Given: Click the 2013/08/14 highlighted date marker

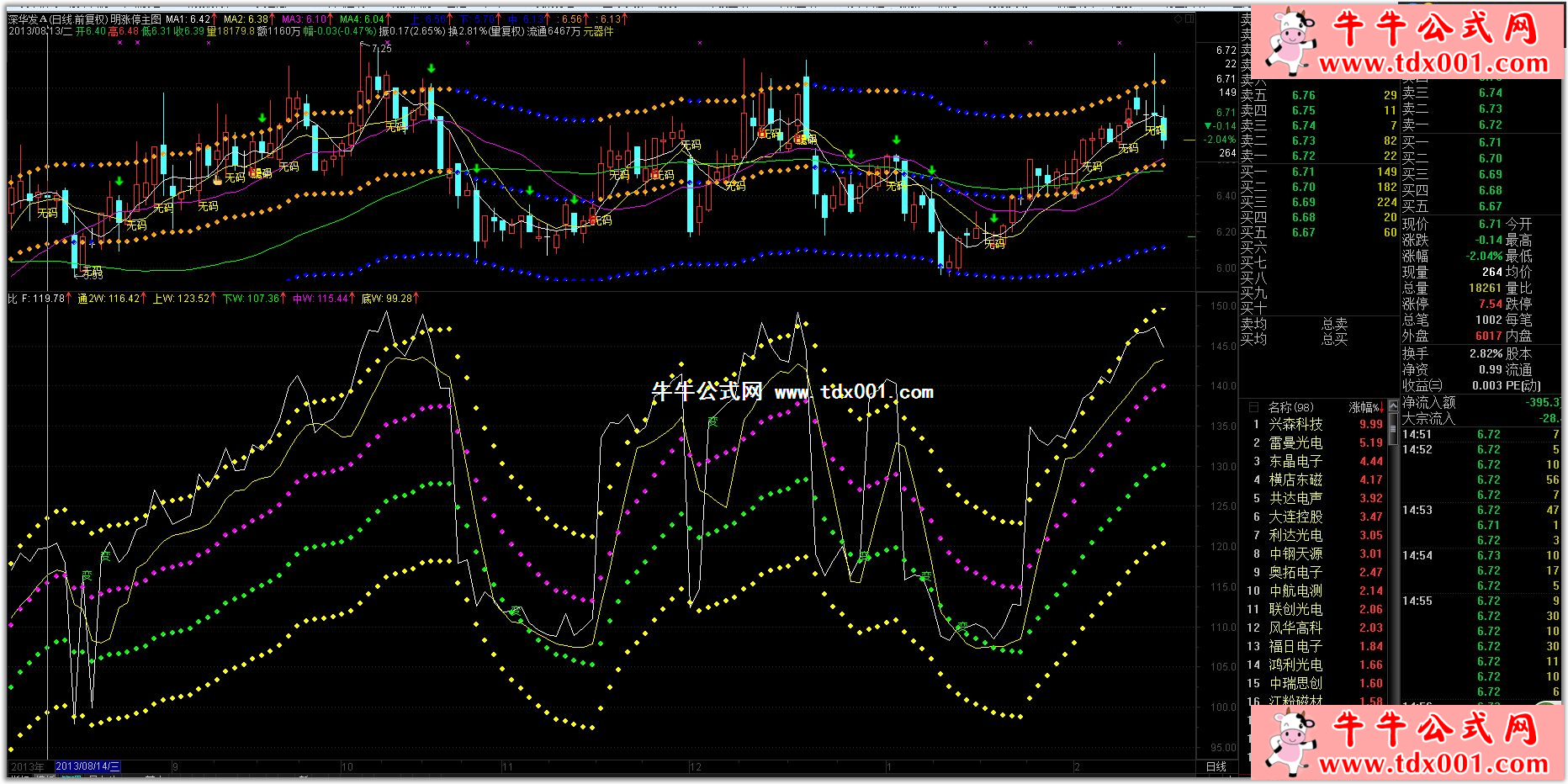Looking at the screenshot, I should [87, 767].
